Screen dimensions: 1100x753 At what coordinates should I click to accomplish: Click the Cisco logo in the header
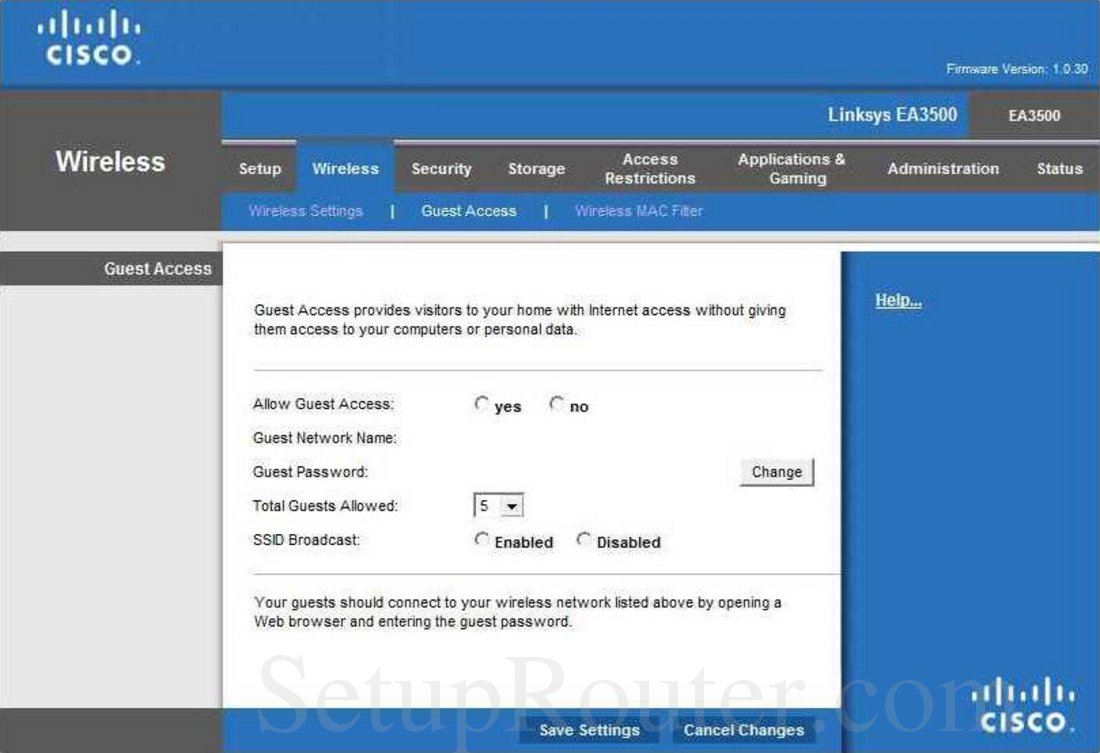coord(88,40)
